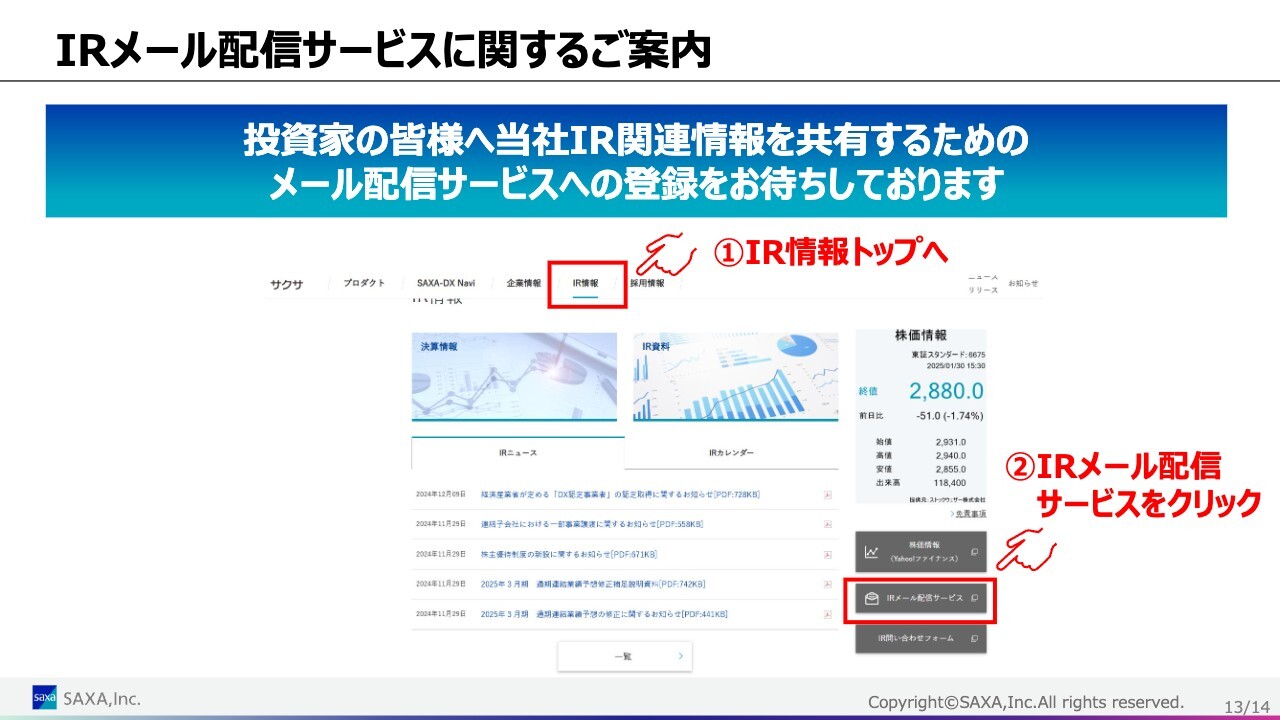Click the IRメール配信サービス button
The height and width of the screenshot is (720, 1280).
pos(921,598)
